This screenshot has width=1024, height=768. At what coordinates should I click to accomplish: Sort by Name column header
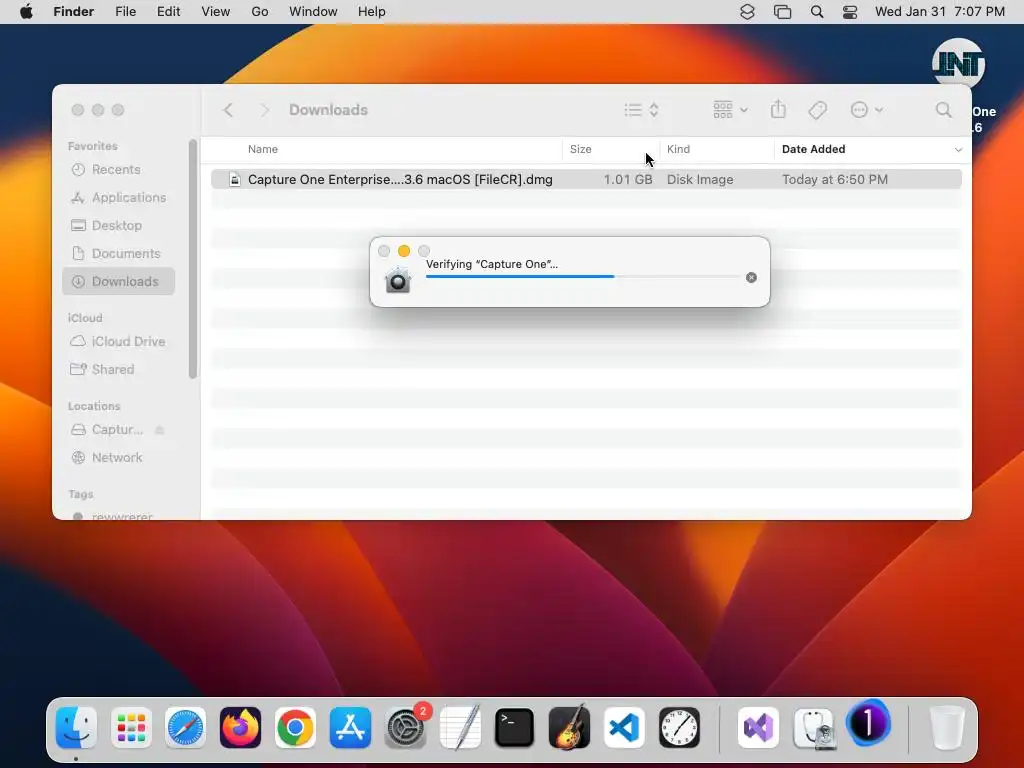pyautogui.click(x=263, y=149)
